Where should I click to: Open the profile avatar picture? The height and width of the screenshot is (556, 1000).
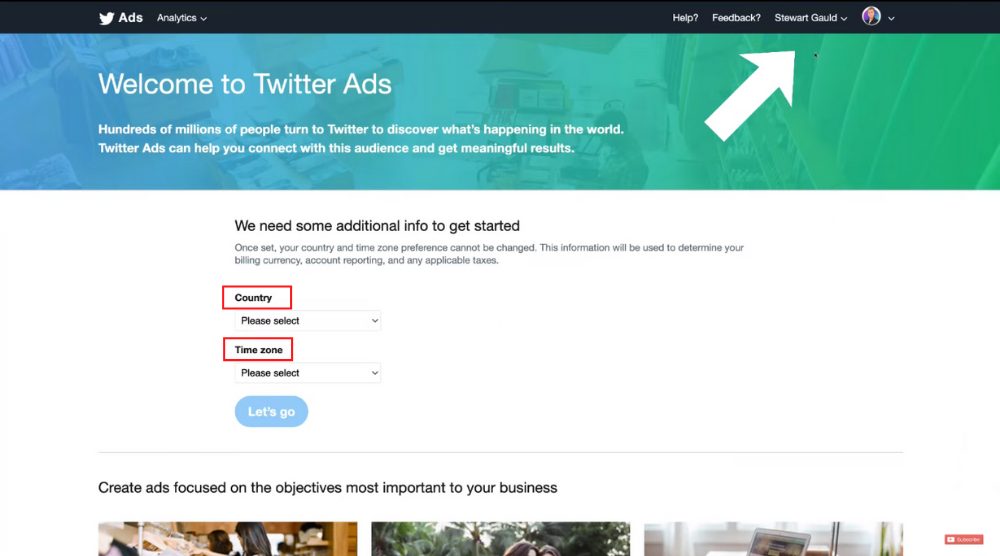tap(871, 16)
